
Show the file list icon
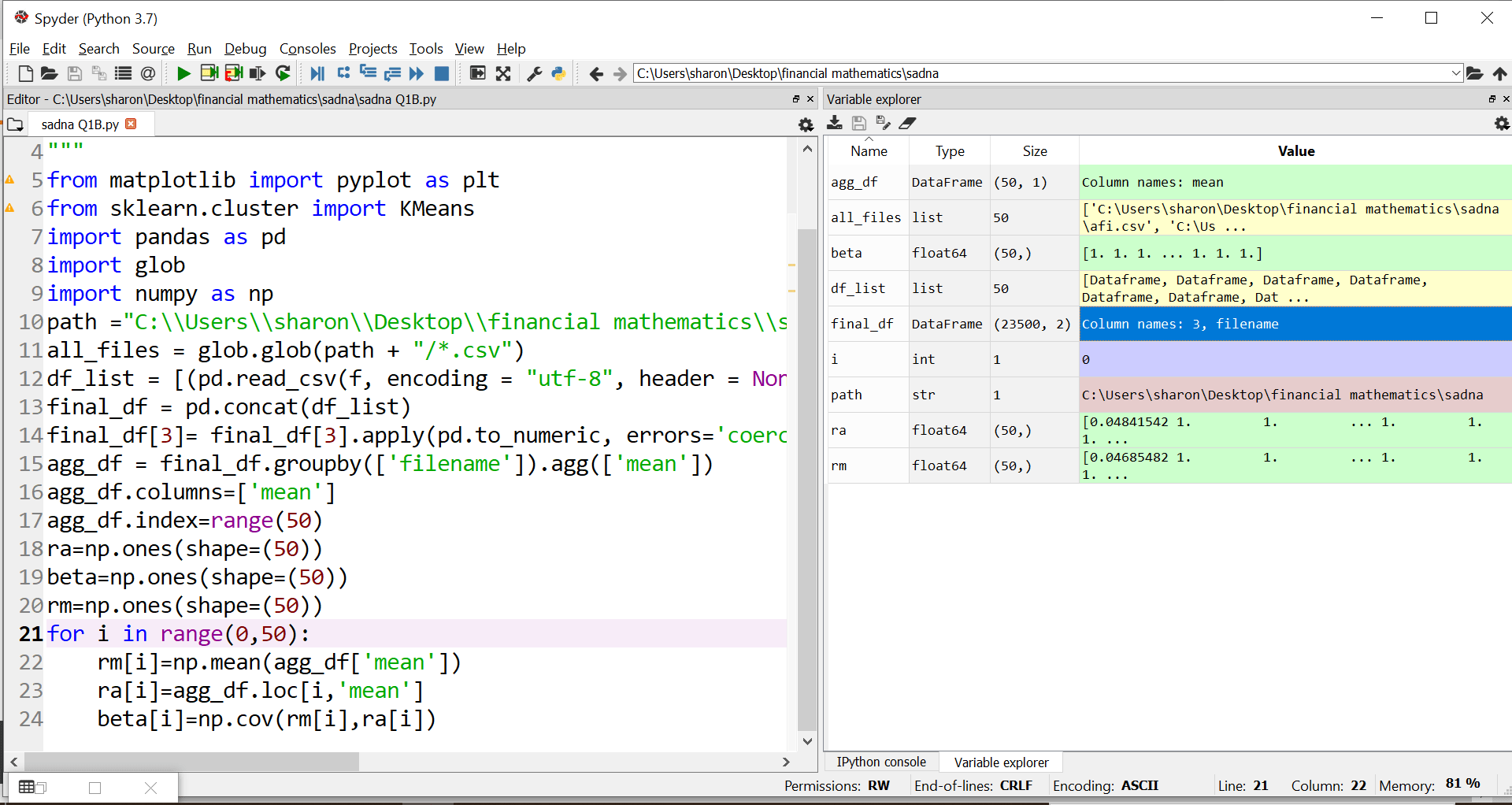pyautogui.click(x=123, y=73)
